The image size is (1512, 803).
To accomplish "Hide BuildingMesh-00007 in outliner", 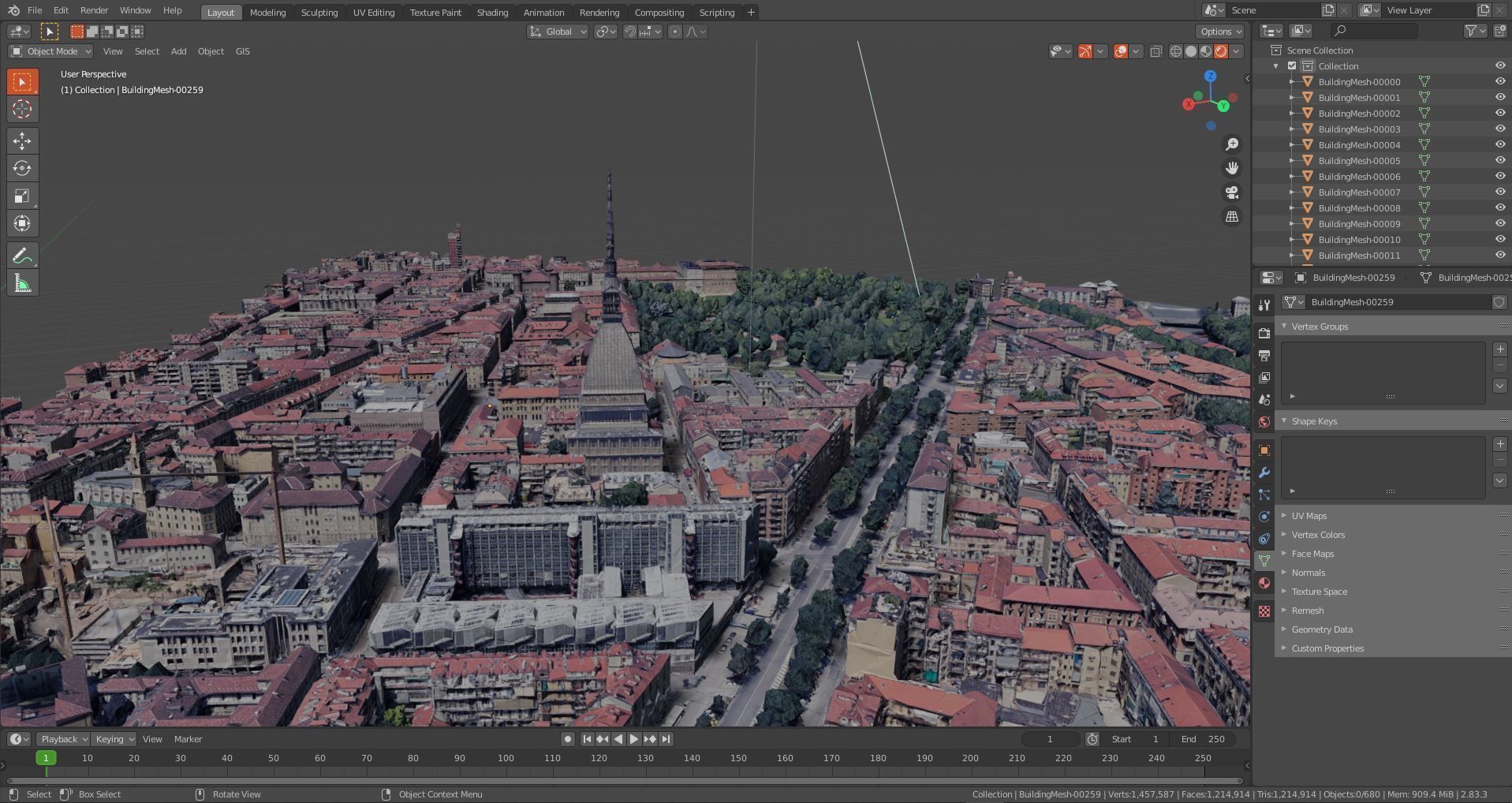I will pos(1499,192).
